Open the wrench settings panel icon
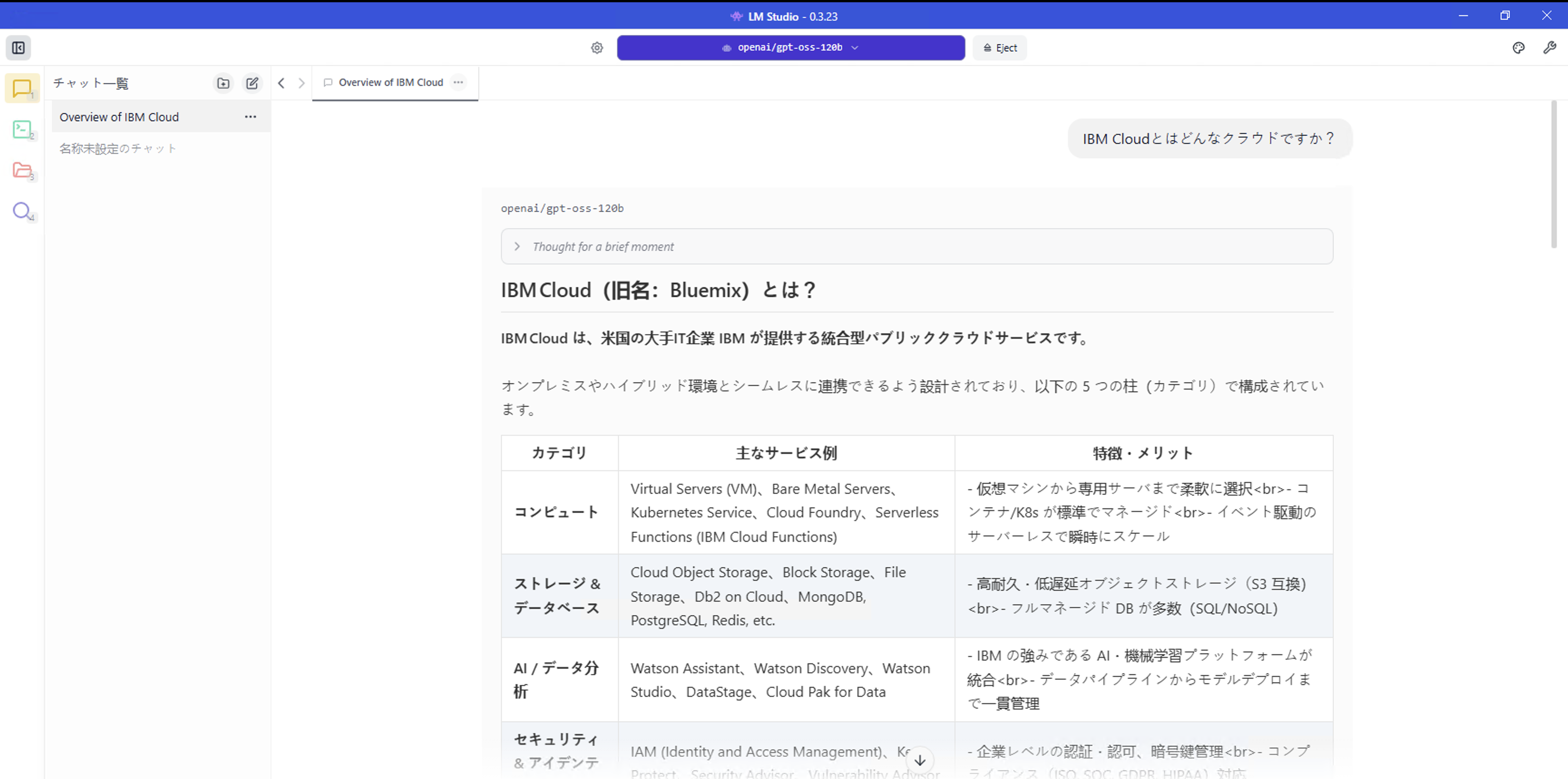This screenshot has height=779, width=1568. [x=1549, y=48]
